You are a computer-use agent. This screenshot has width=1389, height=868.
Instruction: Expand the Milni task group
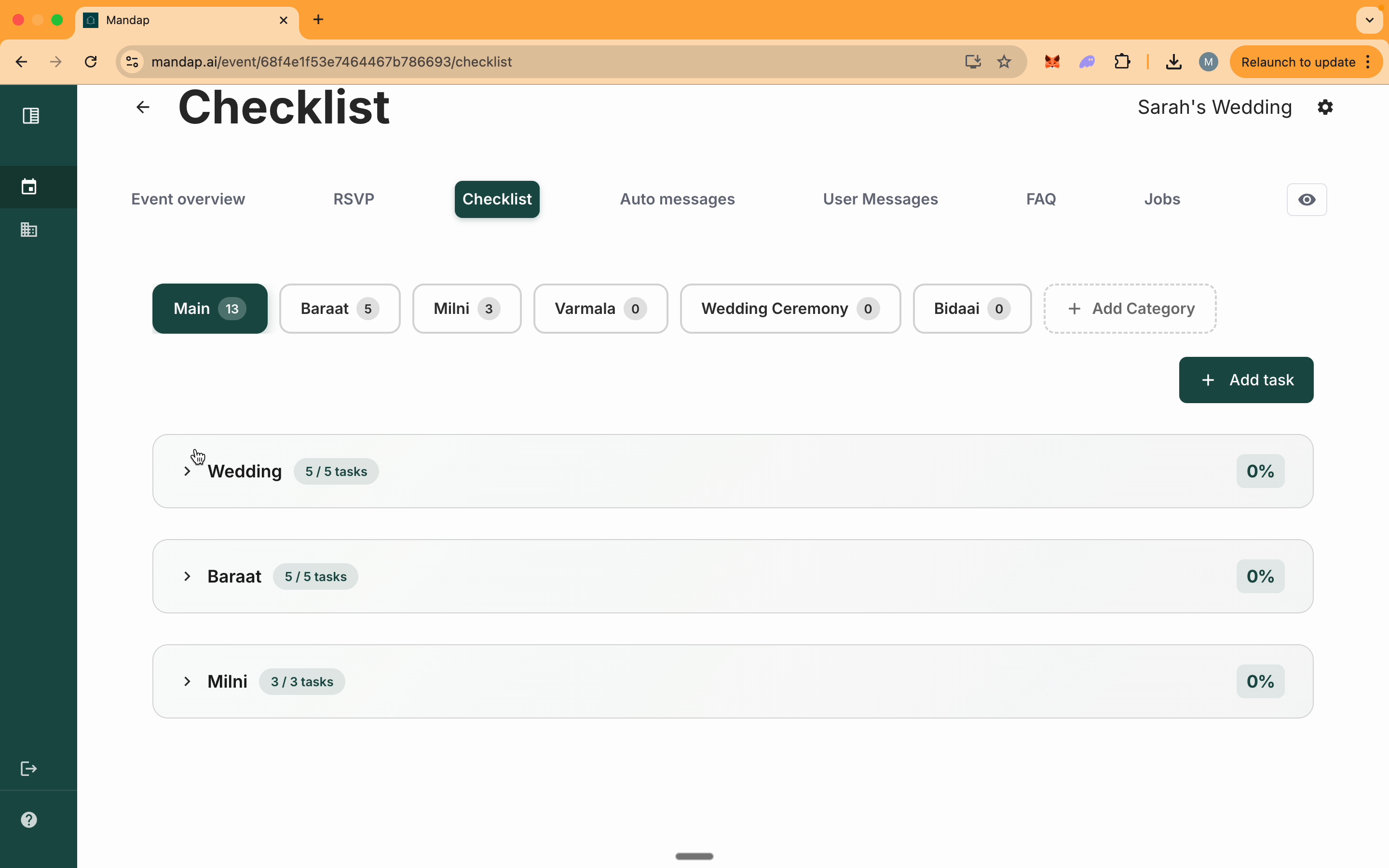click(x=188, y=681)
